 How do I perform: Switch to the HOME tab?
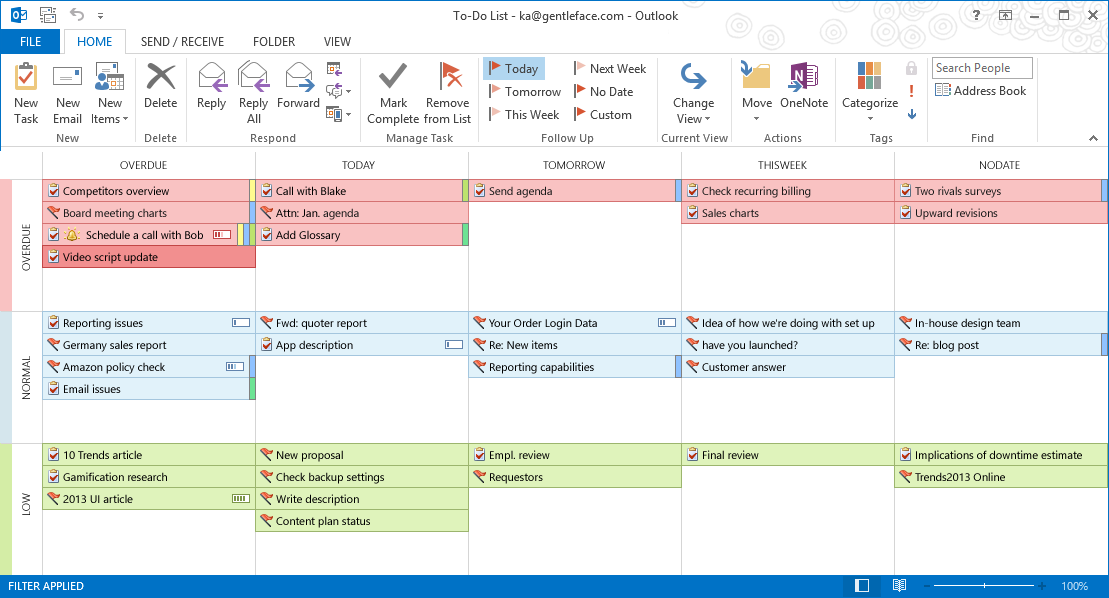pos(94,42)
